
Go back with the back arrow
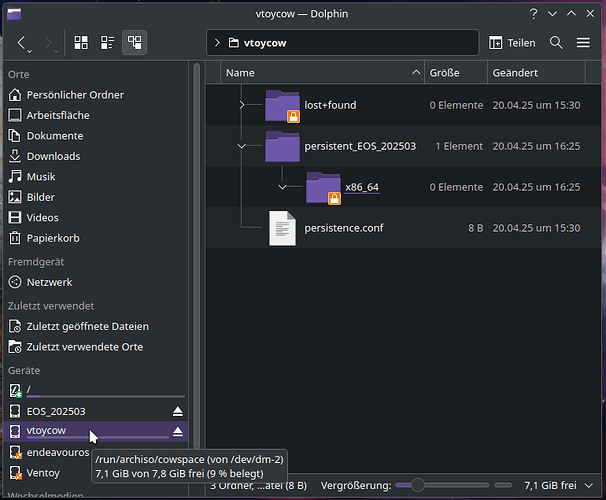click(x=22, y=43)
